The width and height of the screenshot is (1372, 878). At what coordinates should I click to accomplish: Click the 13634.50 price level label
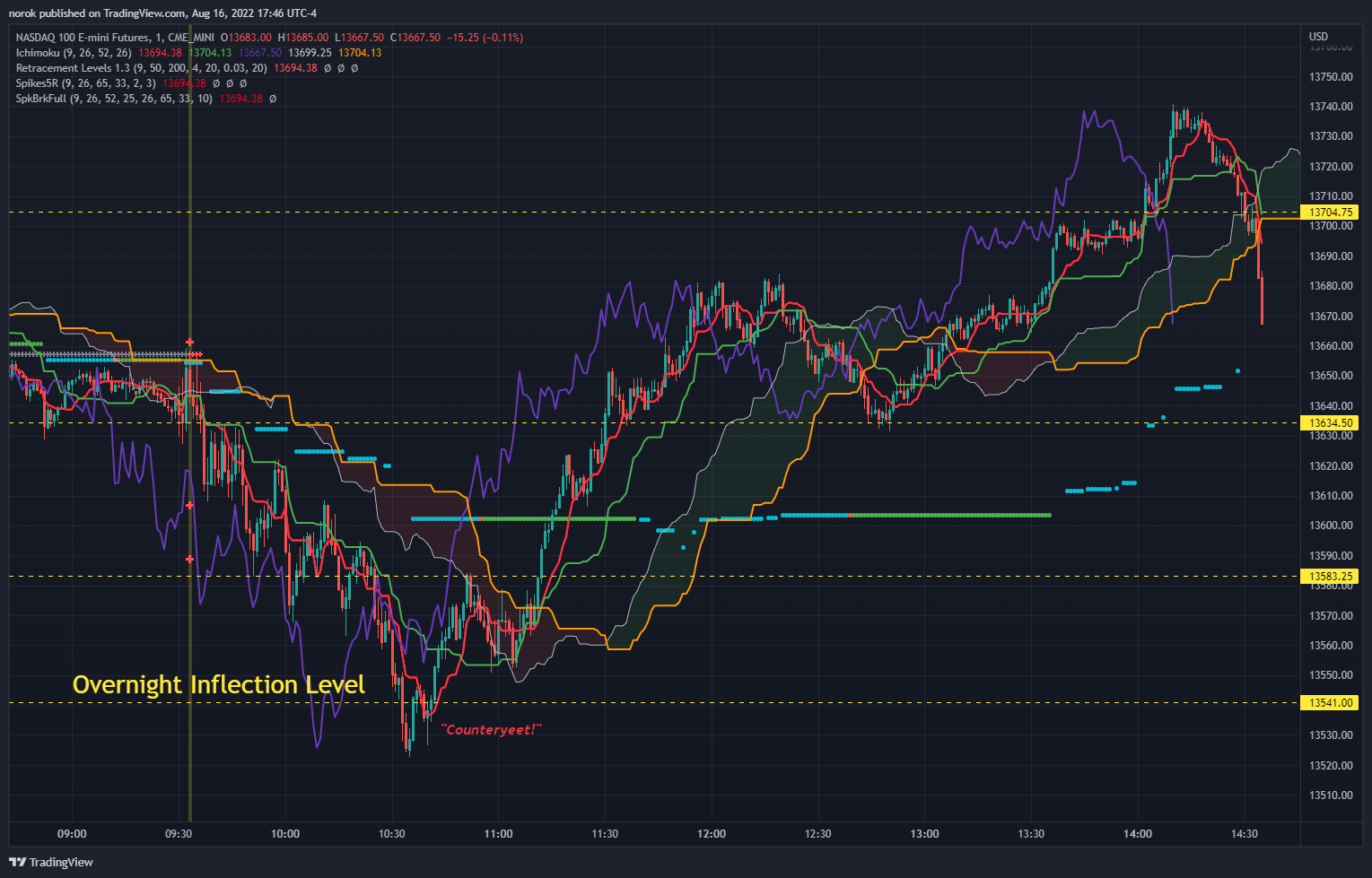pyautogui.click(x=1330, y=422)
